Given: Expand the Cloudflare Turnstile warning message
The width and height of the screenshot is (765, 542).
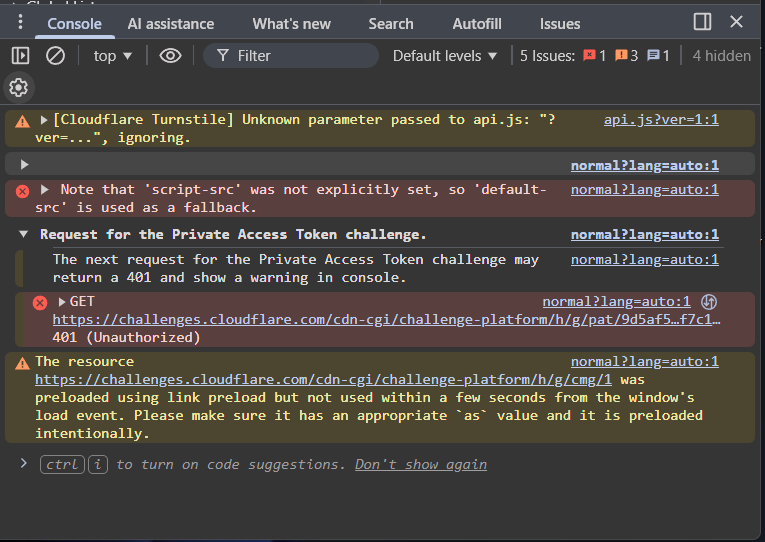Looking at the screenshot, I should (x=44, y=120).
